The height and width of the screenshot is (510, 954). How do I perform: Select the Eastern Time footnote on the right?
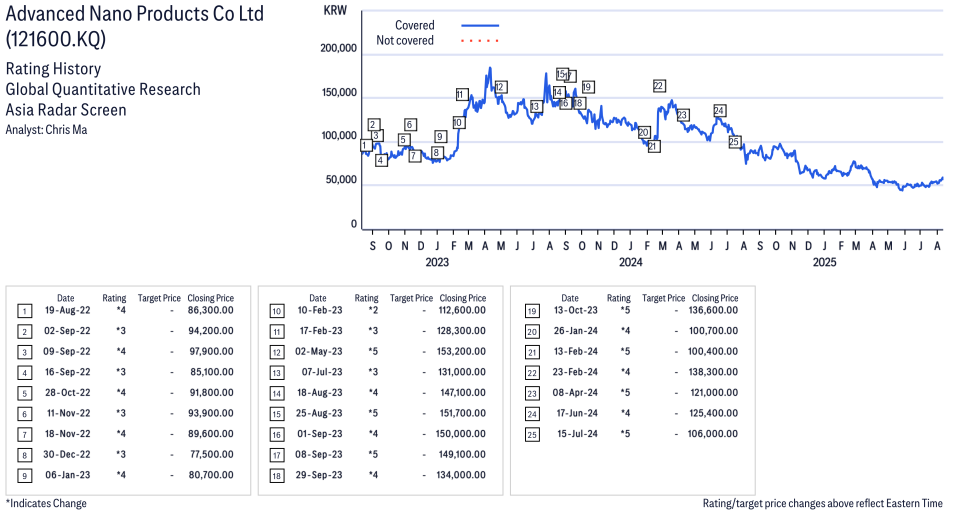[823, 503]
